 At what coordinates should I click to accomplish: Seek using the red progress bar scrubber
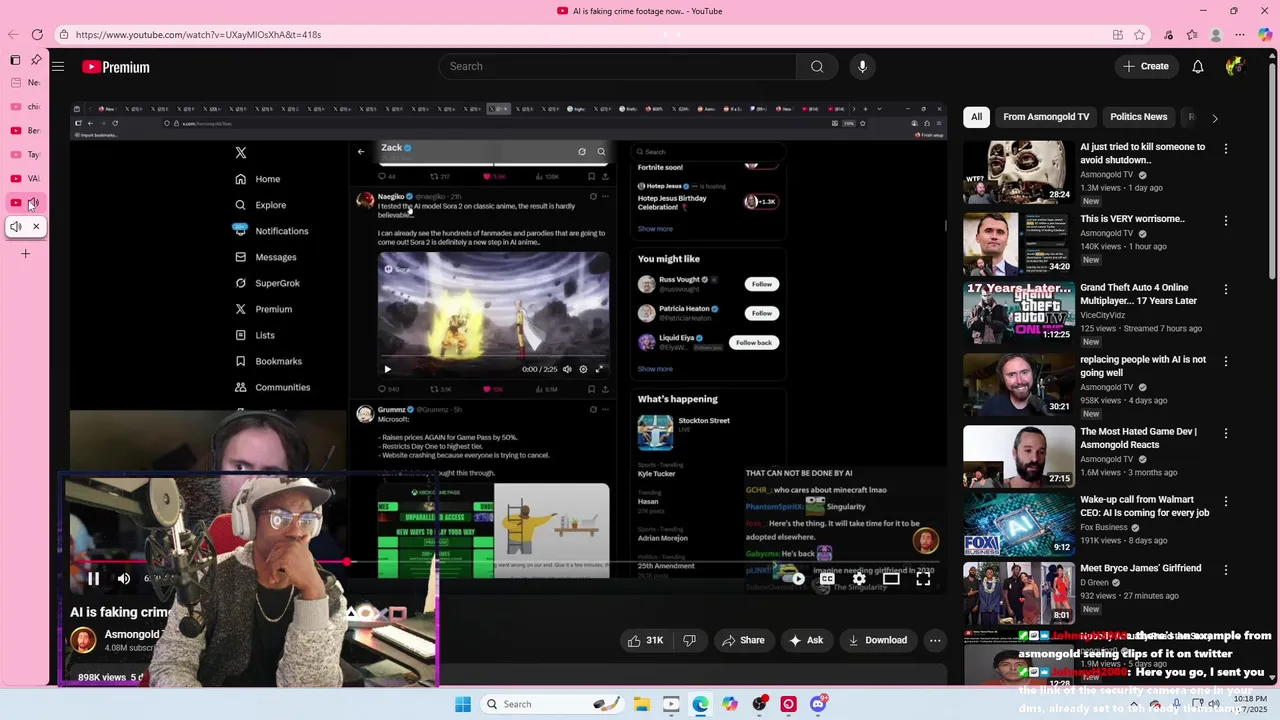point(347,561)
